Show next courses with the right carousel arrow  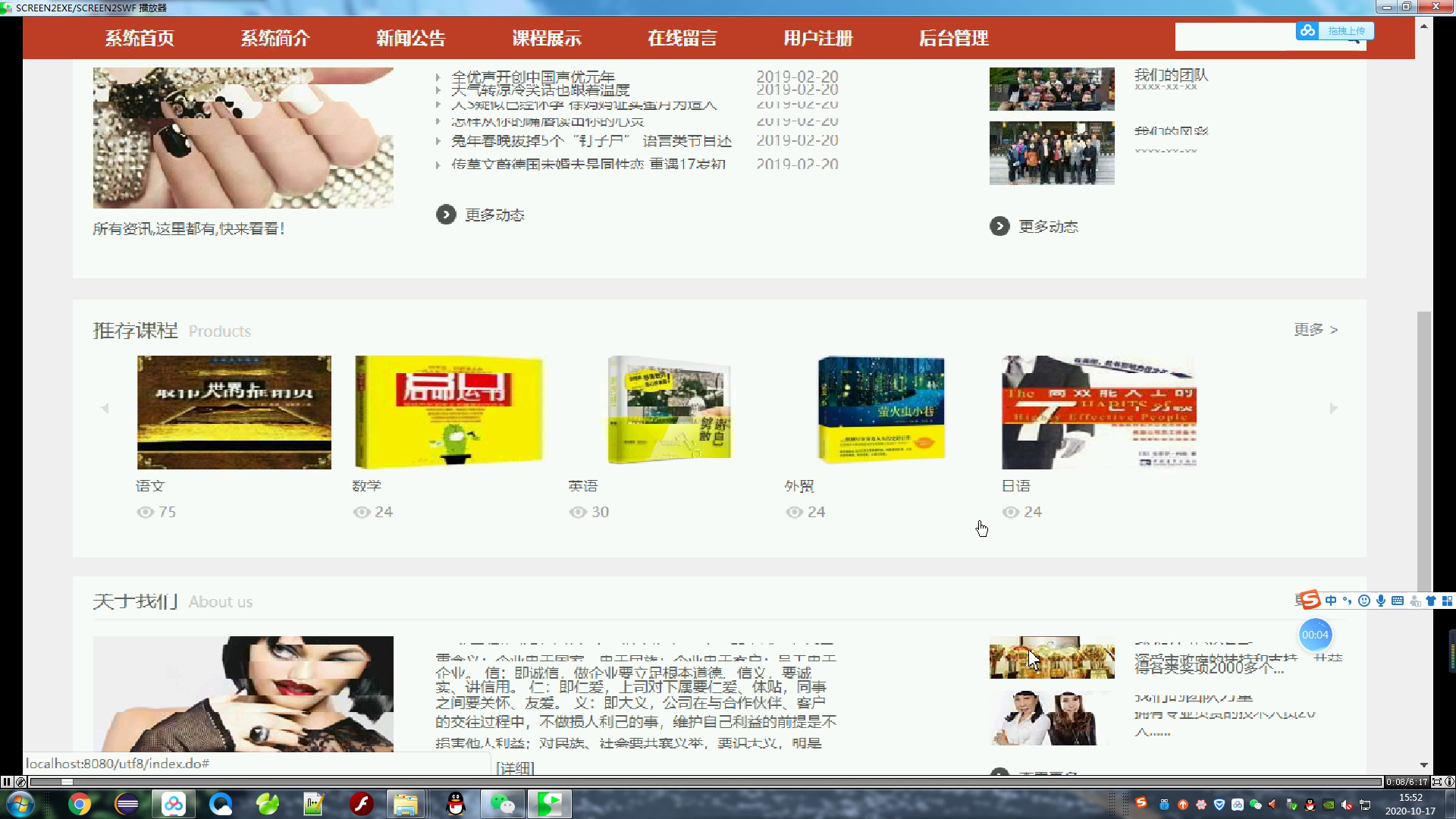click(x=1333, y=409)
